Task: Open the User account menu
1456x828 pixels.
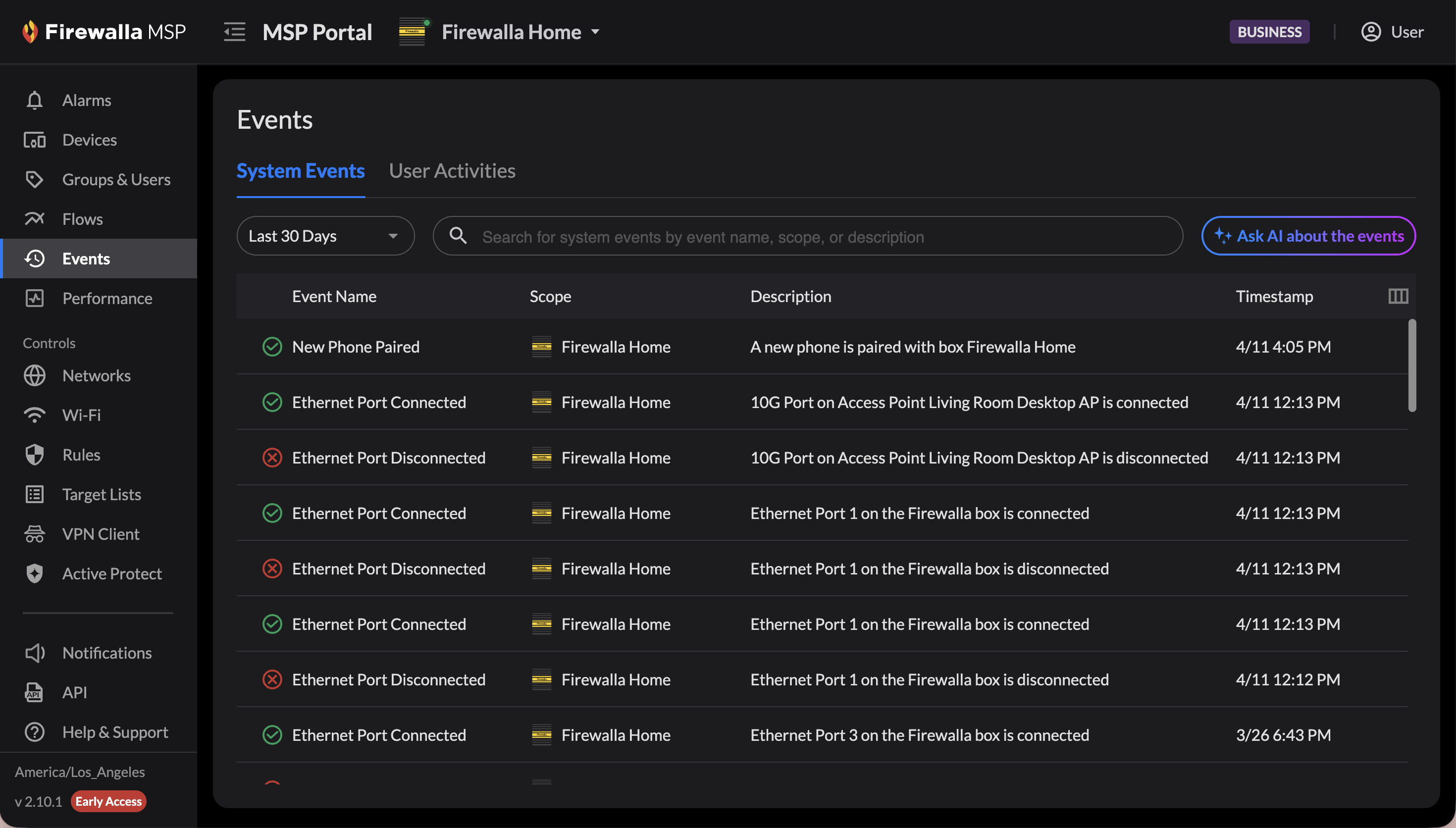Action: point(1392,32)
